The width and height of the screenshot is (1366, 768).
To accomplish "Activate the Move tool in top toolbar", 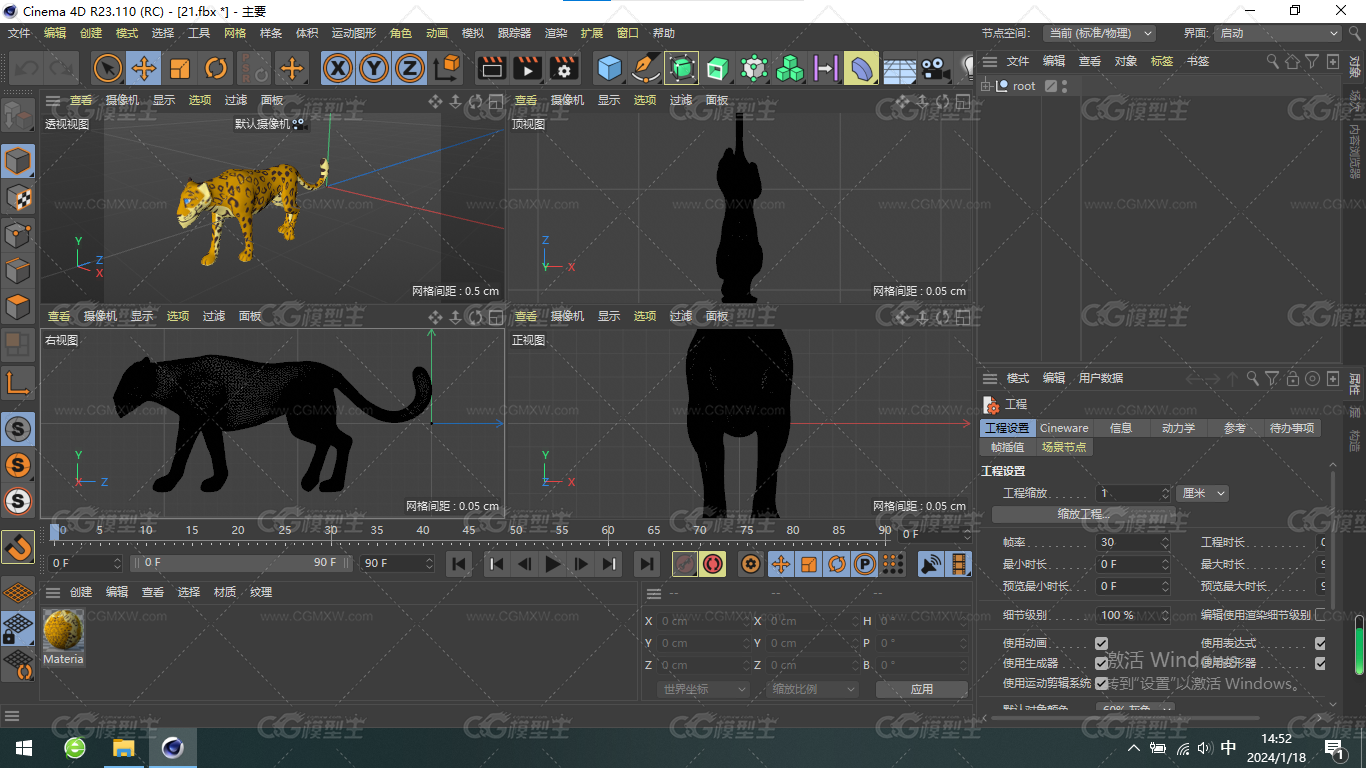I will [x=144, y=68].
